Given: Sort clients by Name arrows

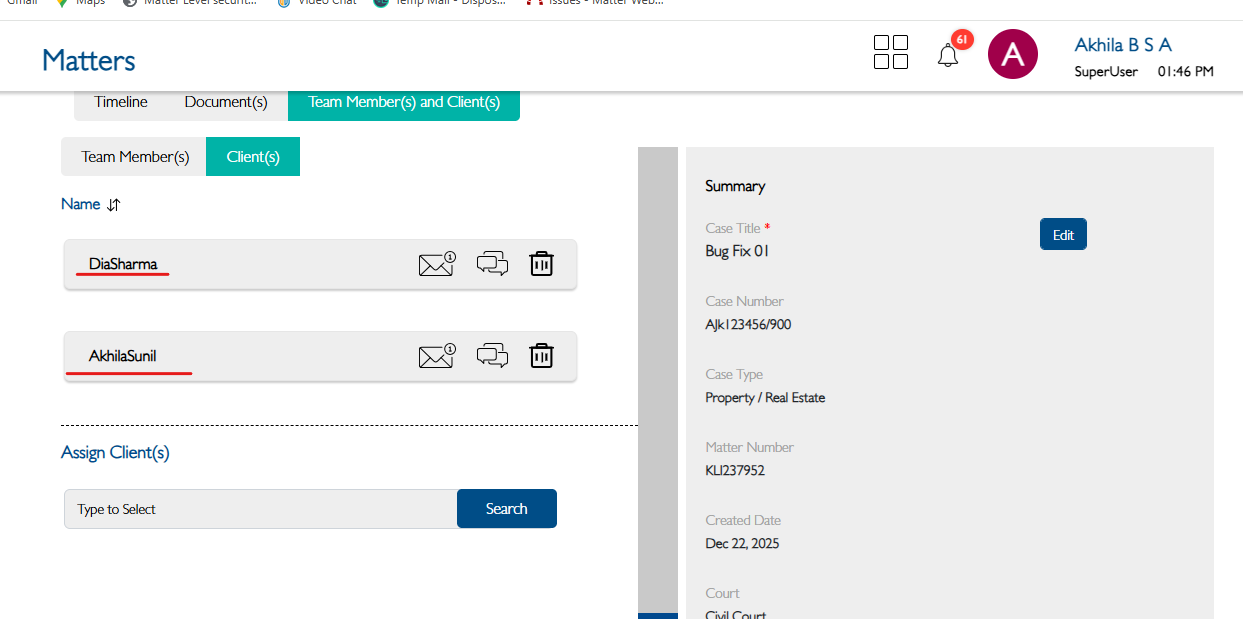Looking at the screenshot, I should [x=114, y=204].
